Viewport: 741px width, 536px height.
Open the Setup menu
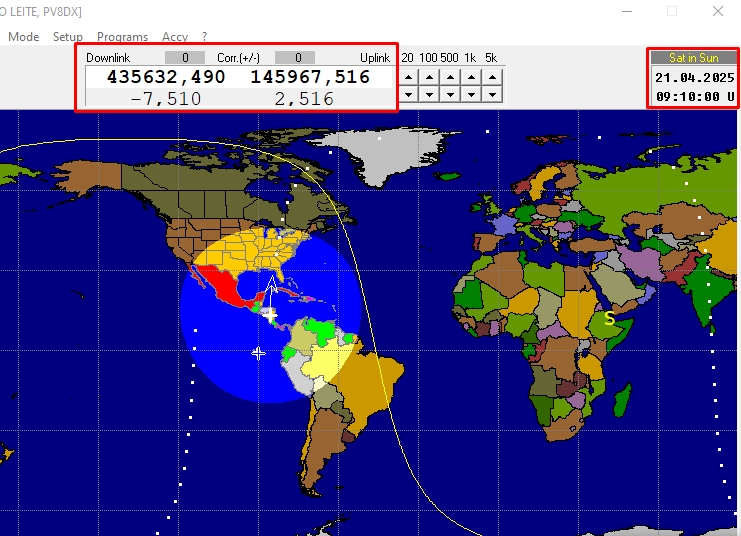[68, 36]
